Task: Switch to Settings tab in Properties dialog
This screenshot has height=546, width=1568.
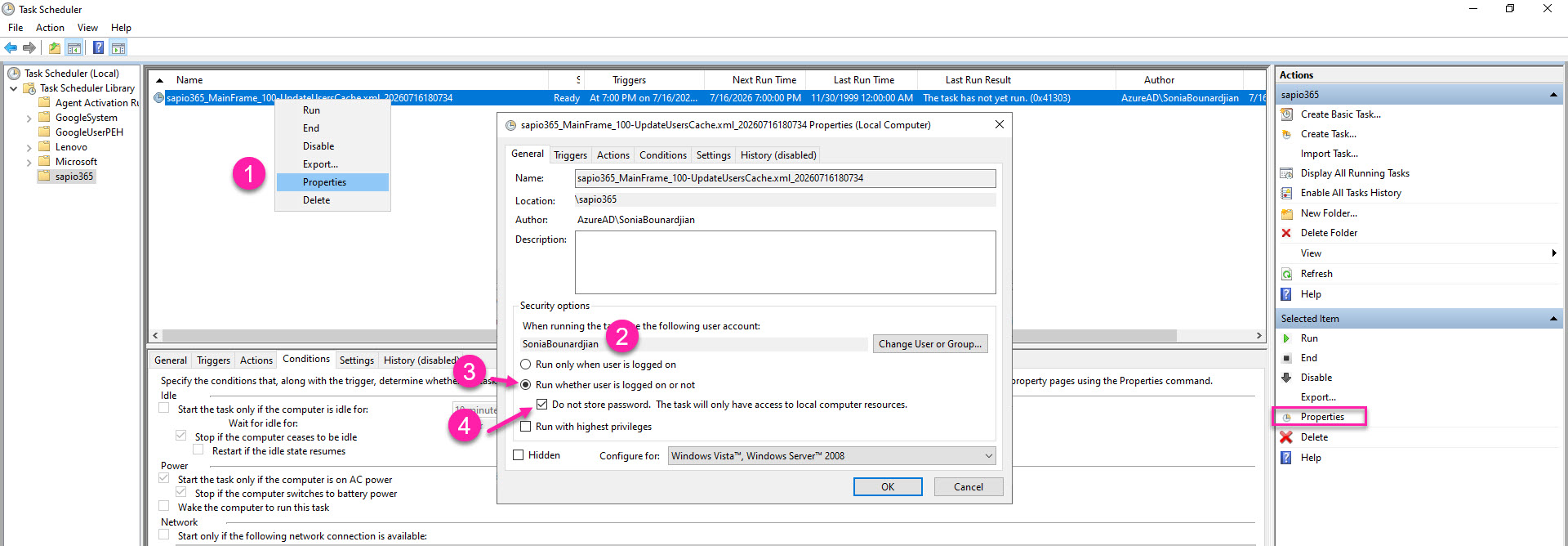Action: click(713, 155)
